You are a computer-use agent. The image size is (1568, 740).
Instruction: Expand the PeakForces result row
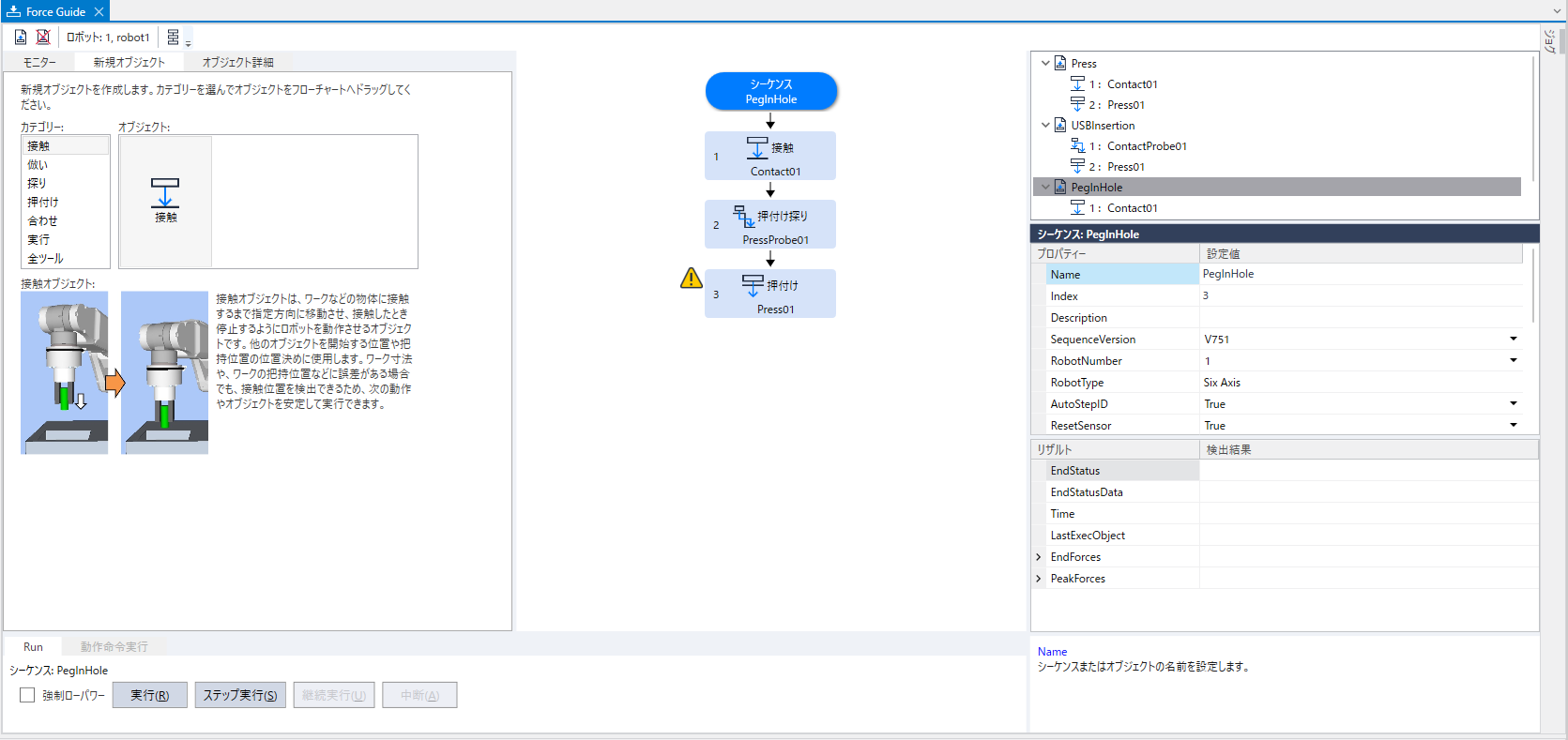[x=1038, y=579]
